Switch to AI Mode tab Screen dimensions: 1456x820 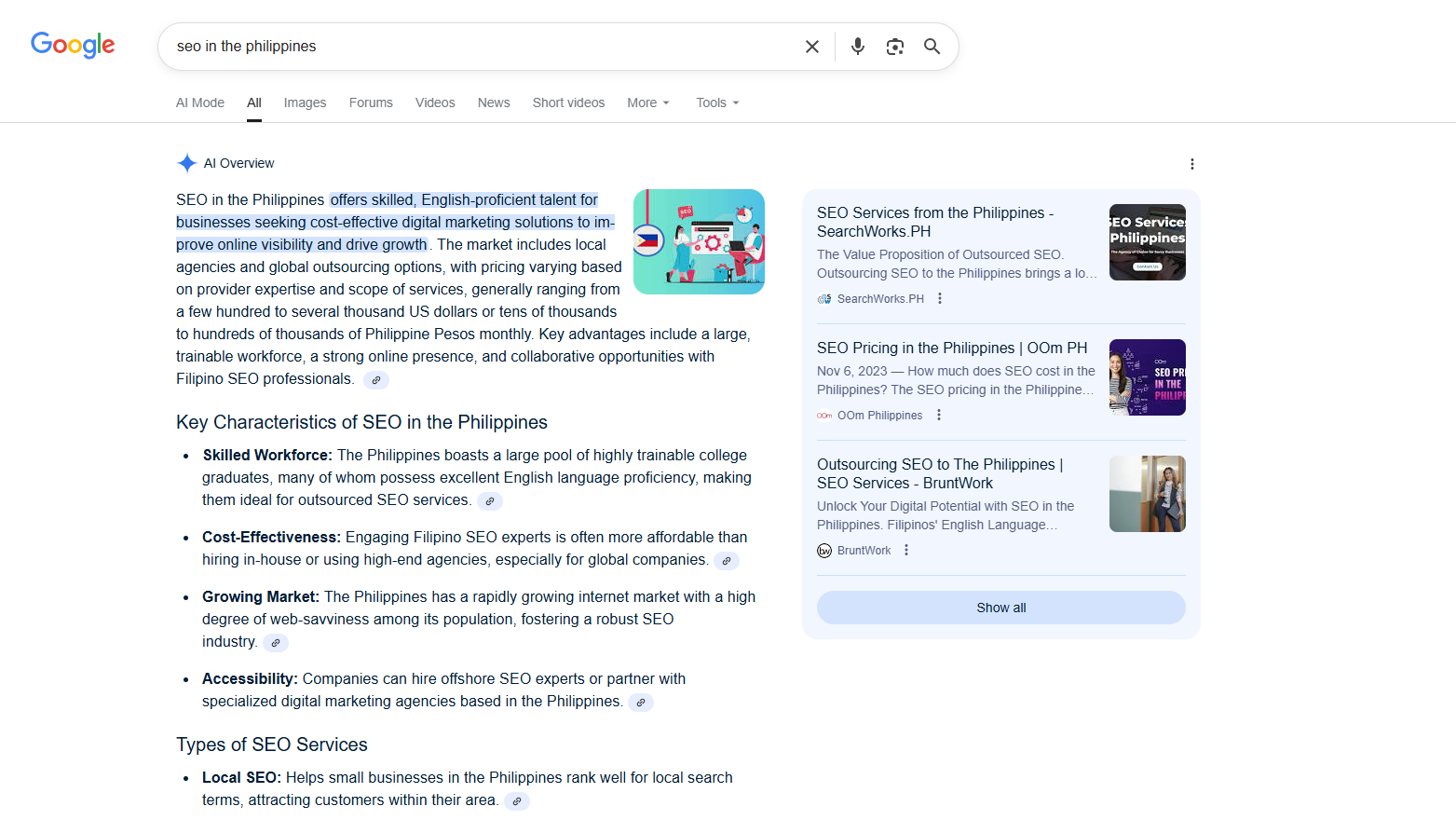click(200, 102)
